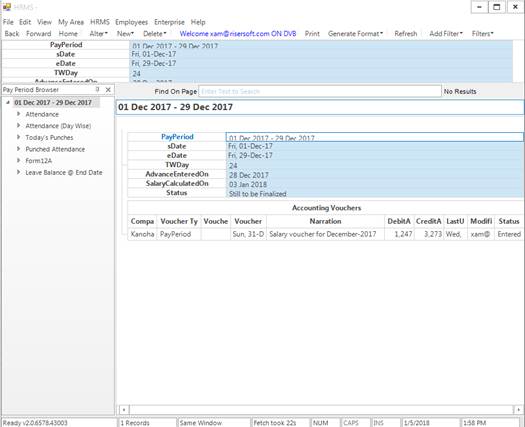
Task: Open the Edit menu
Action: pyautogui.click(x=25, y=22)
